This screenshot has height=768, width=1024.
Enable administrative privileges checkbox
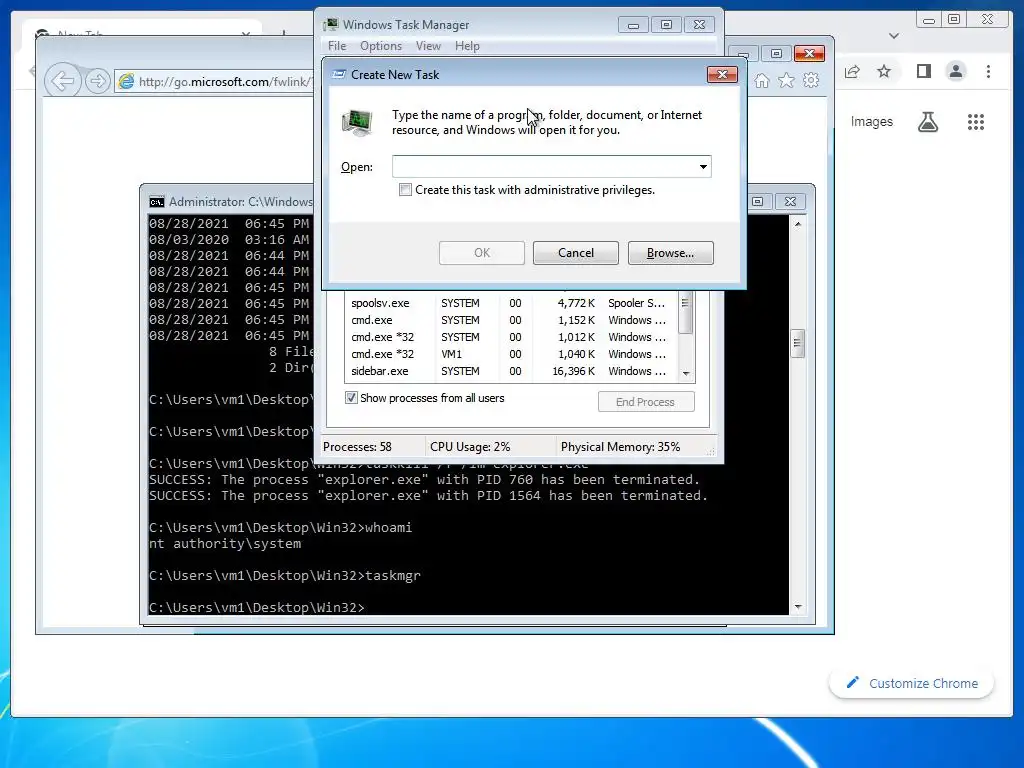406,190
